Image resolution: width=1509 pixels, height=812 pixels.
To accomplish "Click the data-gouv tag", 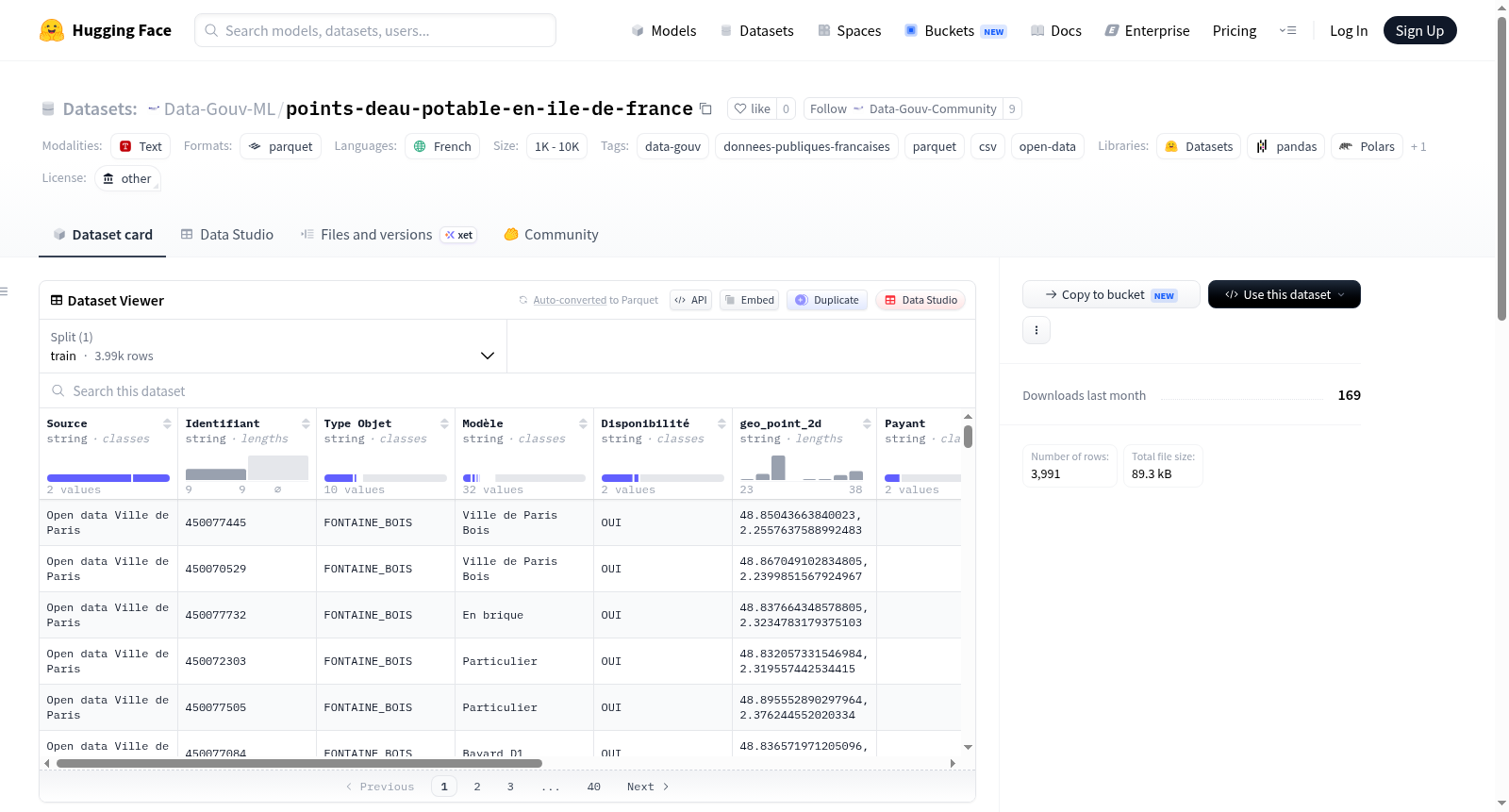I will pyautogui.click(x=672, y=146).
